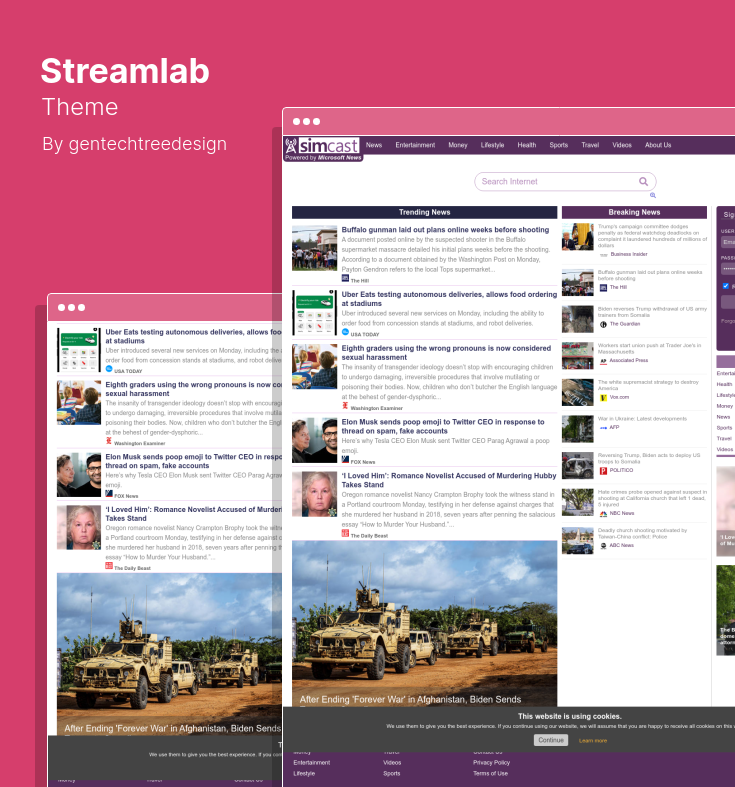735x787 pixels.
Task: Click the Washington Examiner source icon in the back window
Action: [x=108, y=441]
